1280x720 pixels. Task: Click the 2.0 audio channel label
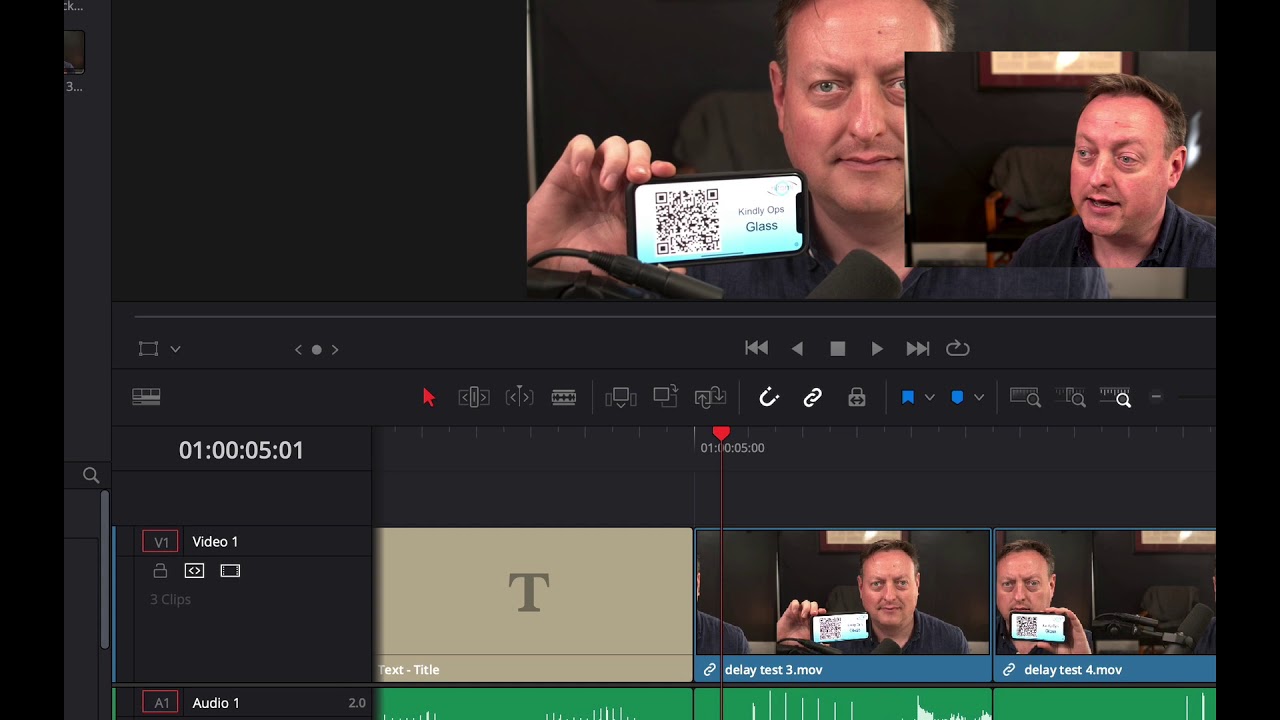point(357,703)
